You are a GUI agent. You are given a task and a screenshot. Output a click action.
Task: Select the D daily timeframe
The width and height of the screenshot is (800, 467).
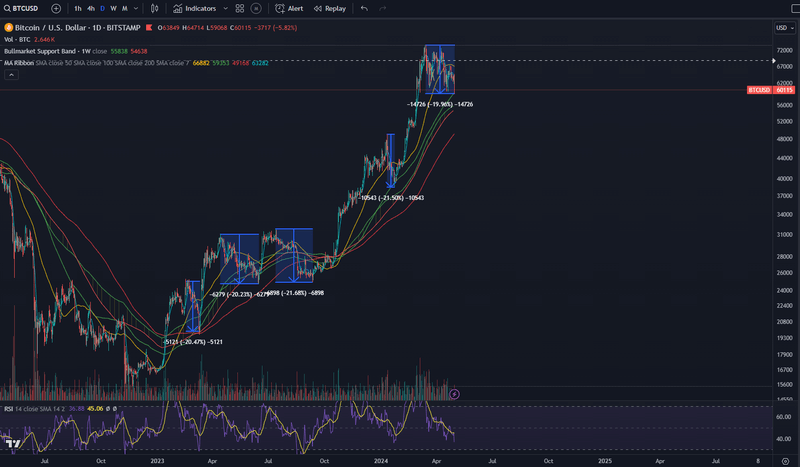(103, 8)
